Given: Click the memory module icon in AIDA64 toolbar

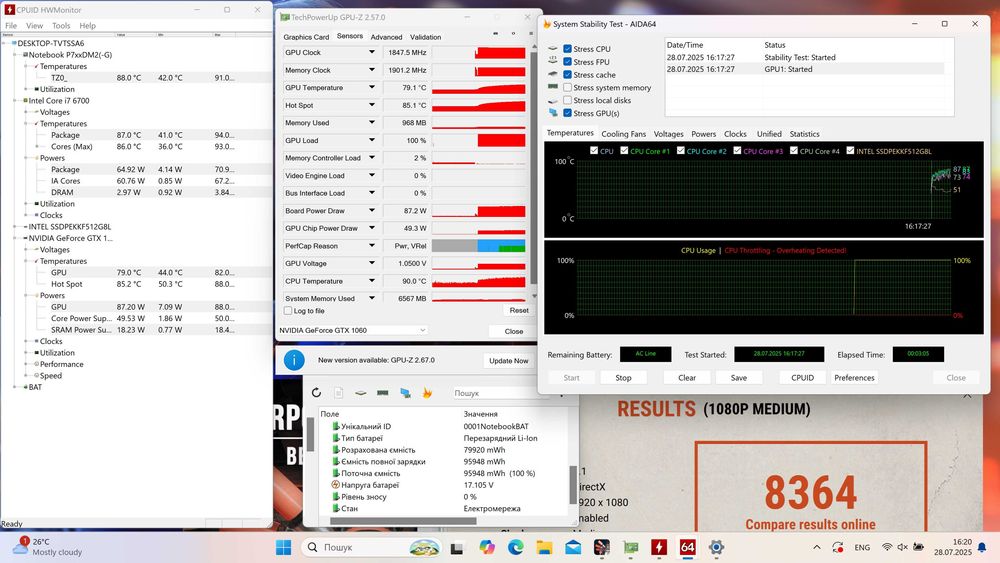Looking at the screenshot, I should pyautogui.click(x=383, y=393).
